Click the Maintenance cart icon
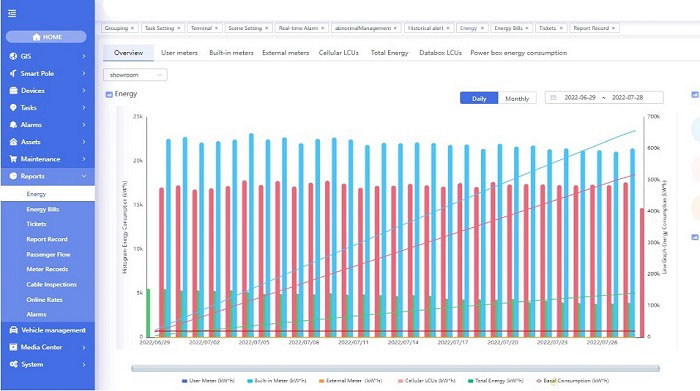 tap(13, 159)
